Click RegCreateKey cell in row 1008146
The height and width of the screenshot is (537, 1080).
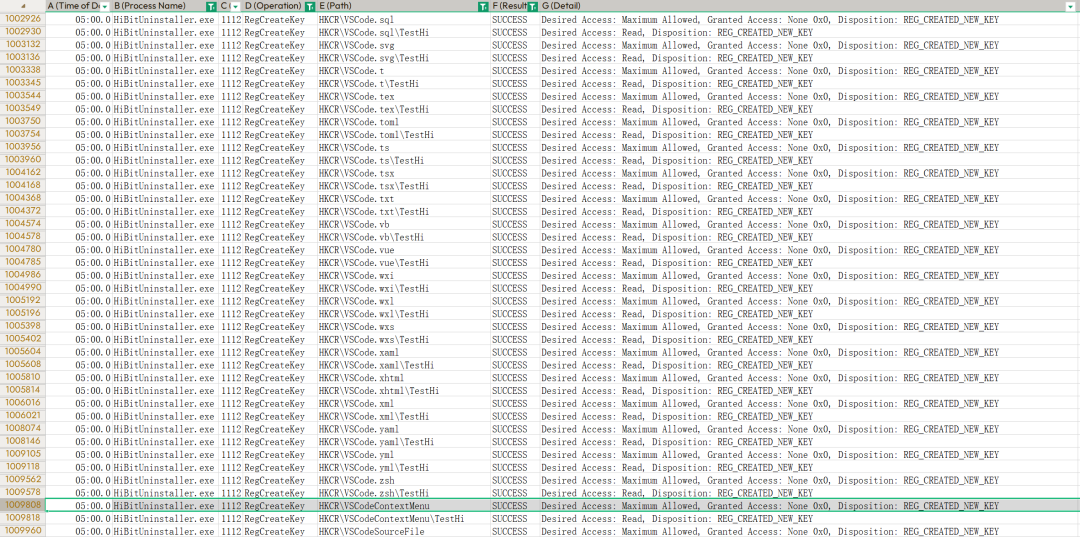pos(280,442)
